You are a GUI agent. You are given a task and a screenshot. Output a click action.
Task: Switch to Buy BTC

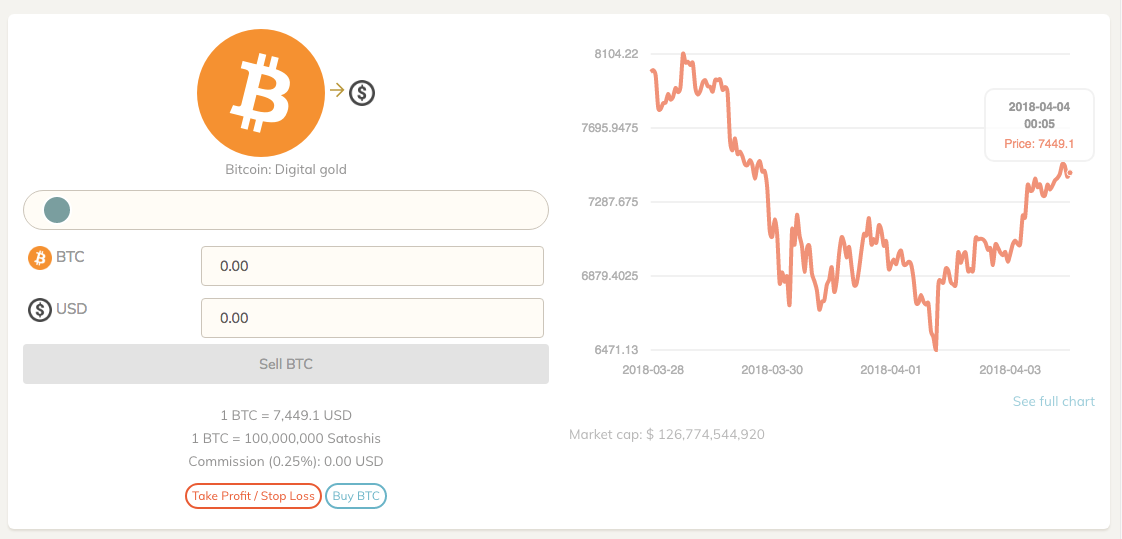pyautogui.click(x=356, y=496)
